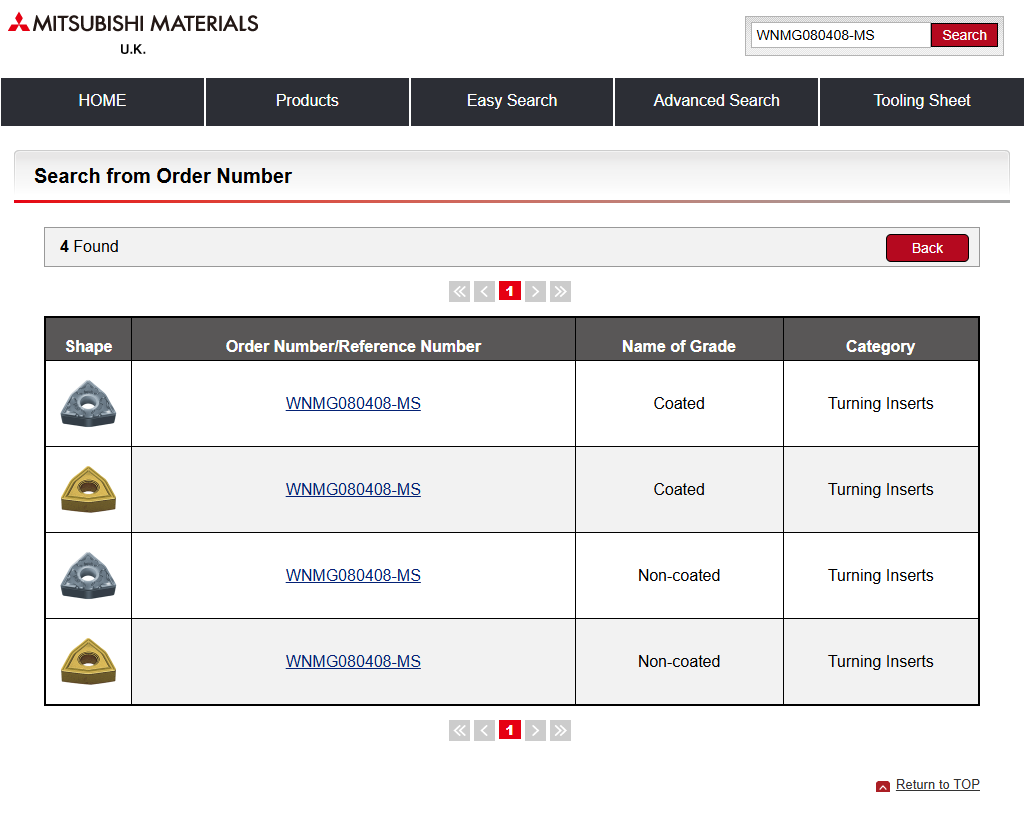1033x825 pixels.
Task: Go to next page in top pager
Action: tap(535, 291)
